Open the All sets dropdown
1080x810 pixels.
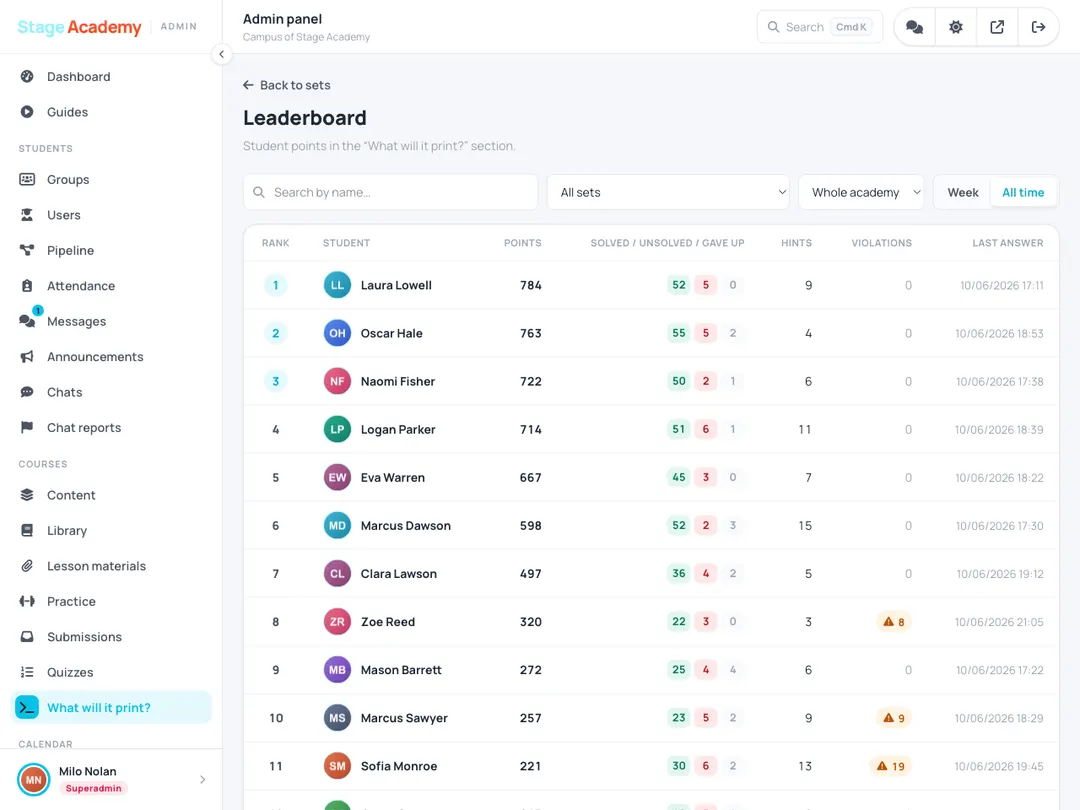pyautogui.click(x=668, y=192)
